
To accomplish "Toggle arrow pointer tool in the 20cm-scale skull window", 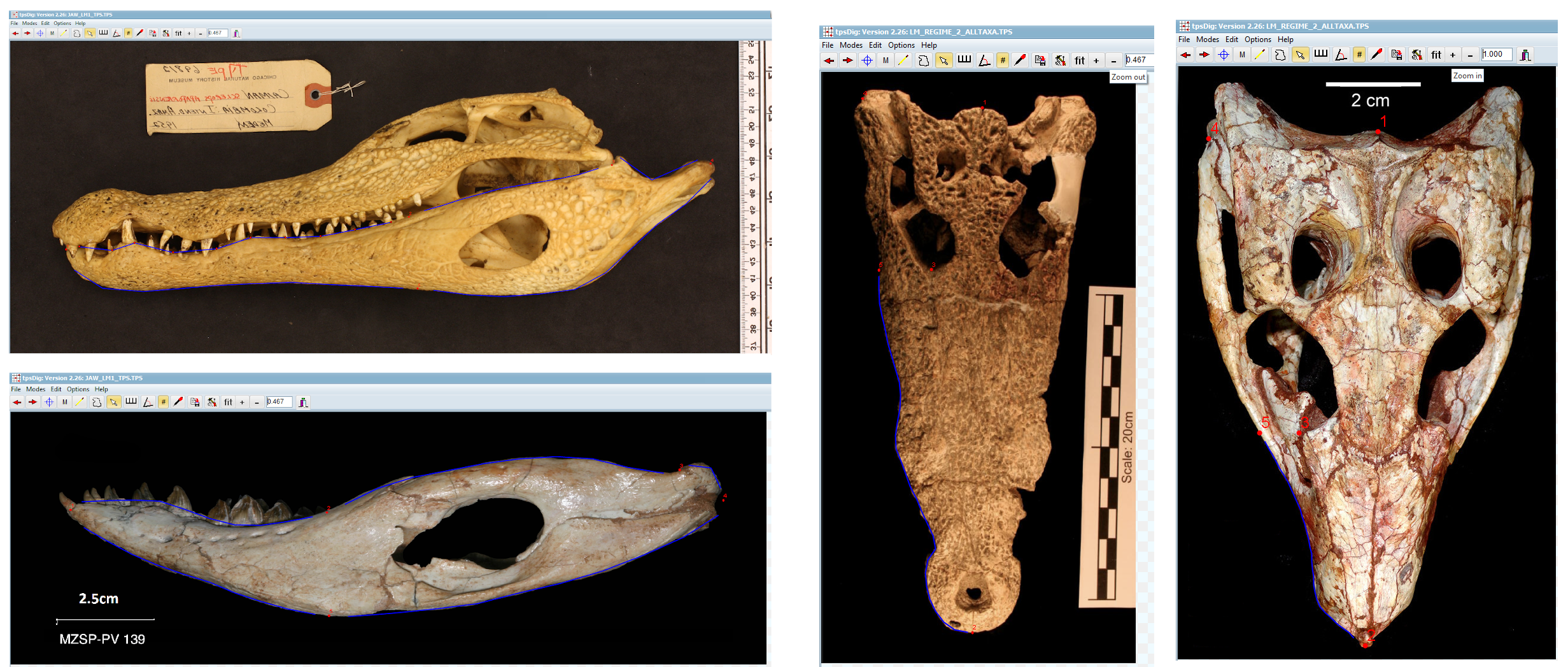I will pyautogui.click(x=943, y=61).
